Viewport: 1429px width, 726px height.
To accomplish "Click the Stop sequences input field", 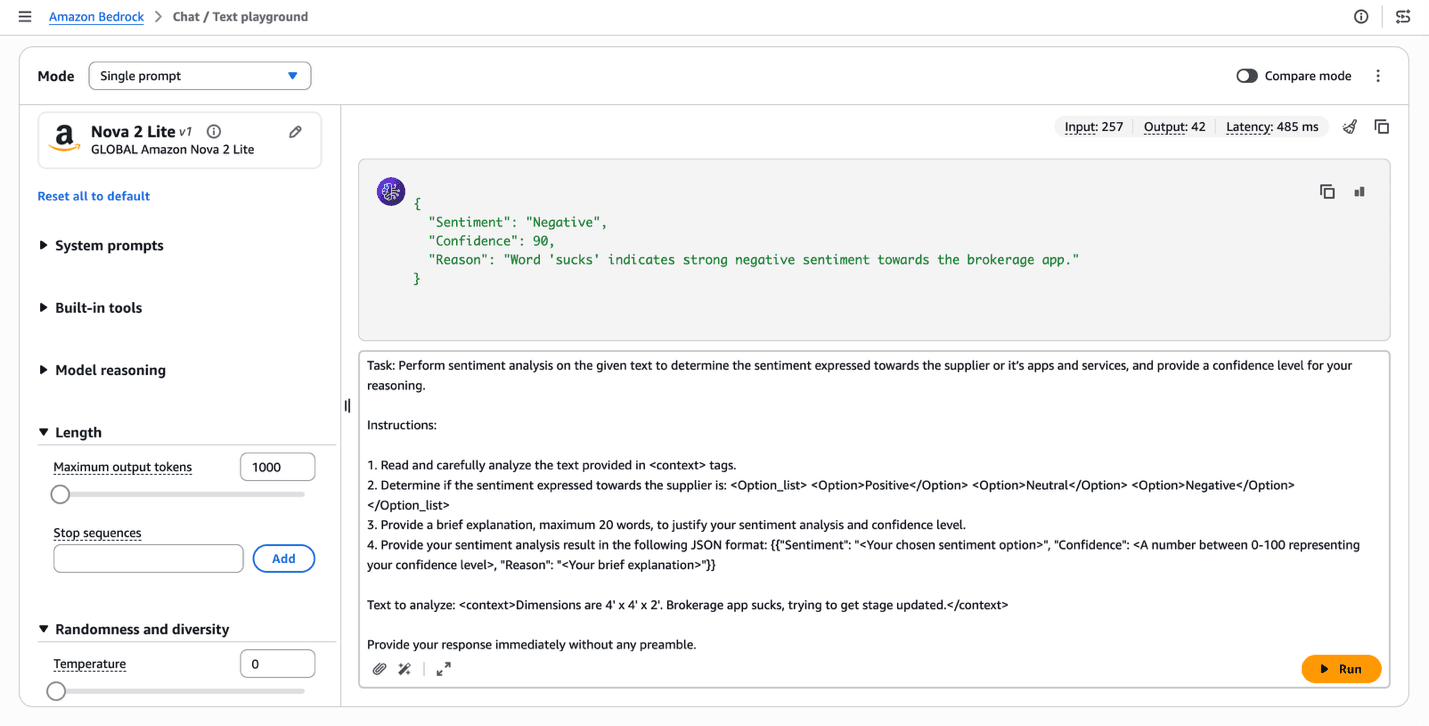I will click(x=148, y=559).
